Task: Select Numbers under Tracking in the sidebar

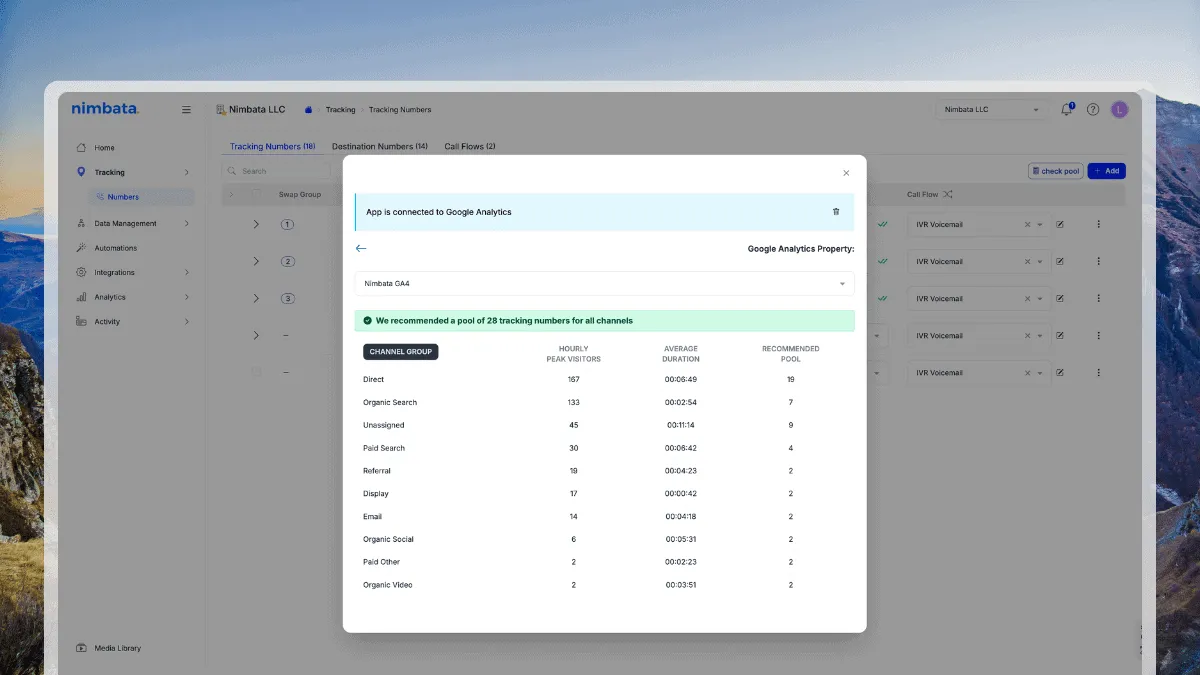Action: [142, 197]
